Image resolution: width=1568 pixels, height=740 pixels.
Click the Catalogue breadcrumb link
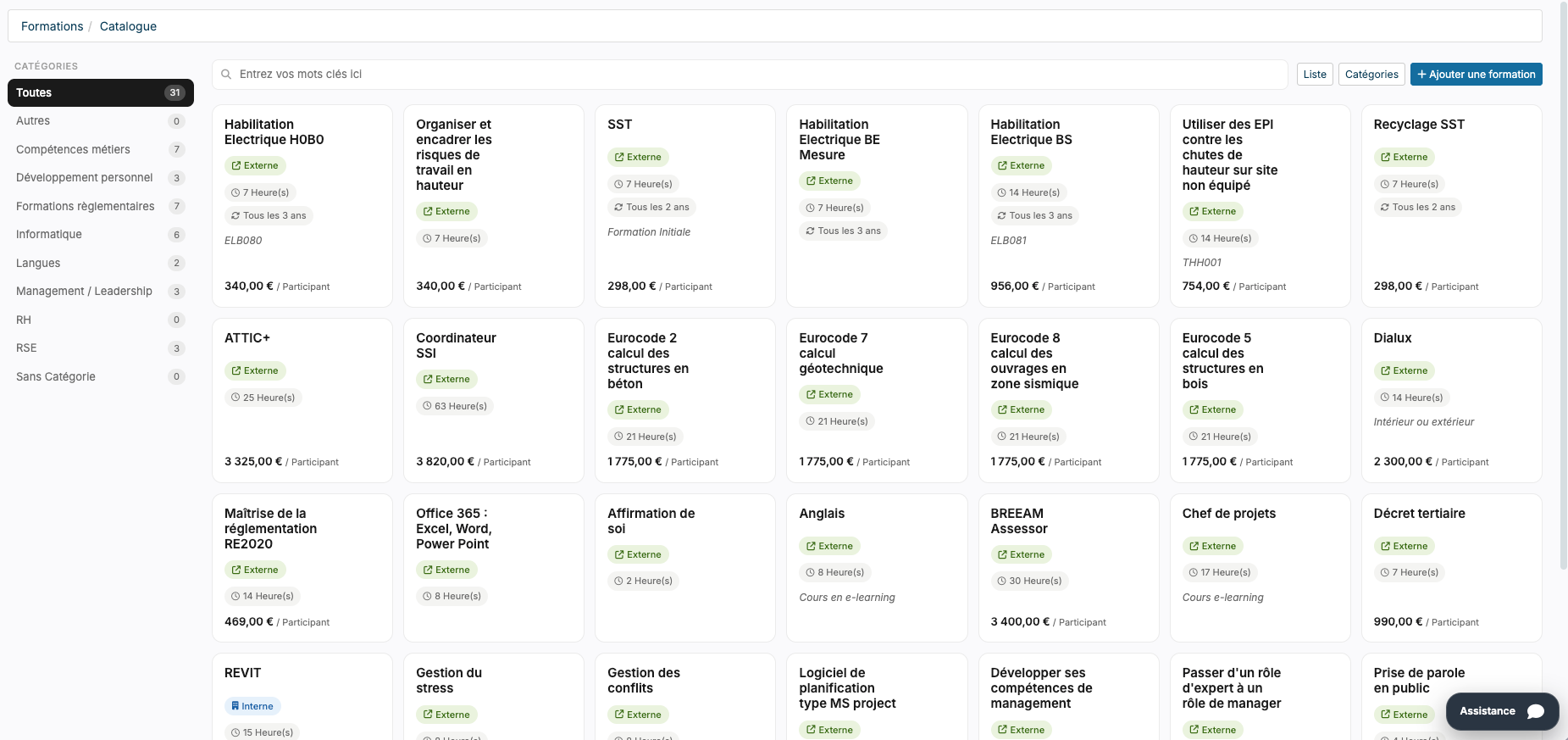(128, 26)
